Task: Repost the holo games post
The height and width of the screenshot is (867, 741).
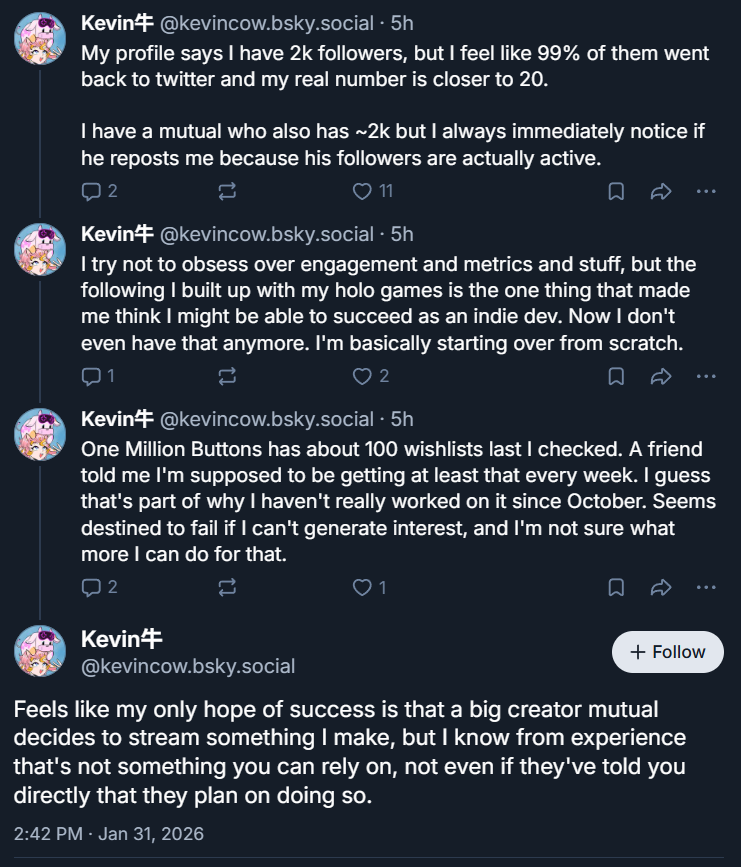Action: coord(227,376)
